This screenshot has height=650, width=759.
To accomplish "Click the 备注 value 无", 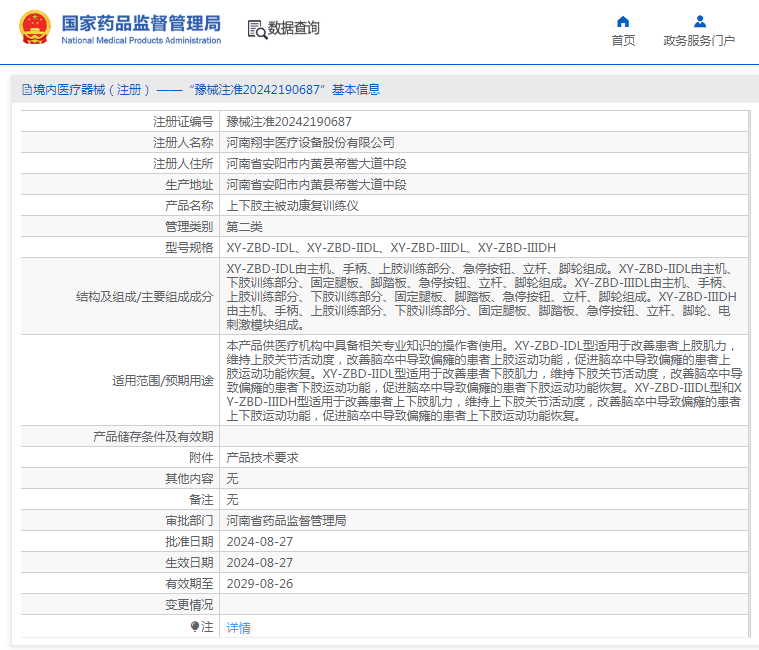I will 232,499.
